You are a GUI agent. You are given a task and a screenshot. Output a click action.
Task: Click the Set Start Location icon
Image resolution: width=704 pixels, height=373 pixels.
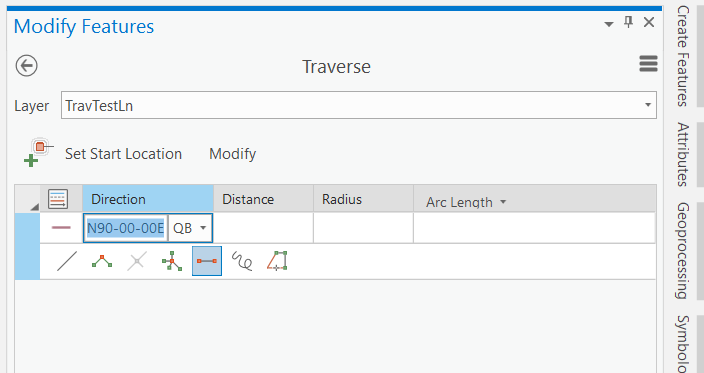click(39, 153)
